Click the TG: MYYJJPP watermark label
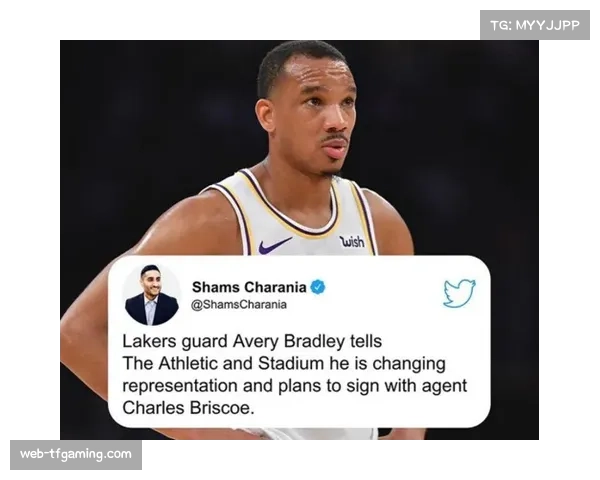The height and width of the screenshot is (480, 600). (535, 25)
